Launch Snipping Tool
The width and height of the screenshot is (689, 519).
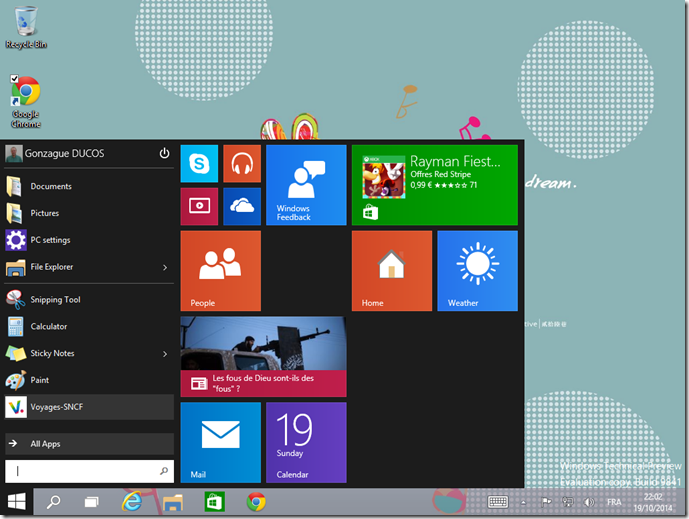point(89,300)
